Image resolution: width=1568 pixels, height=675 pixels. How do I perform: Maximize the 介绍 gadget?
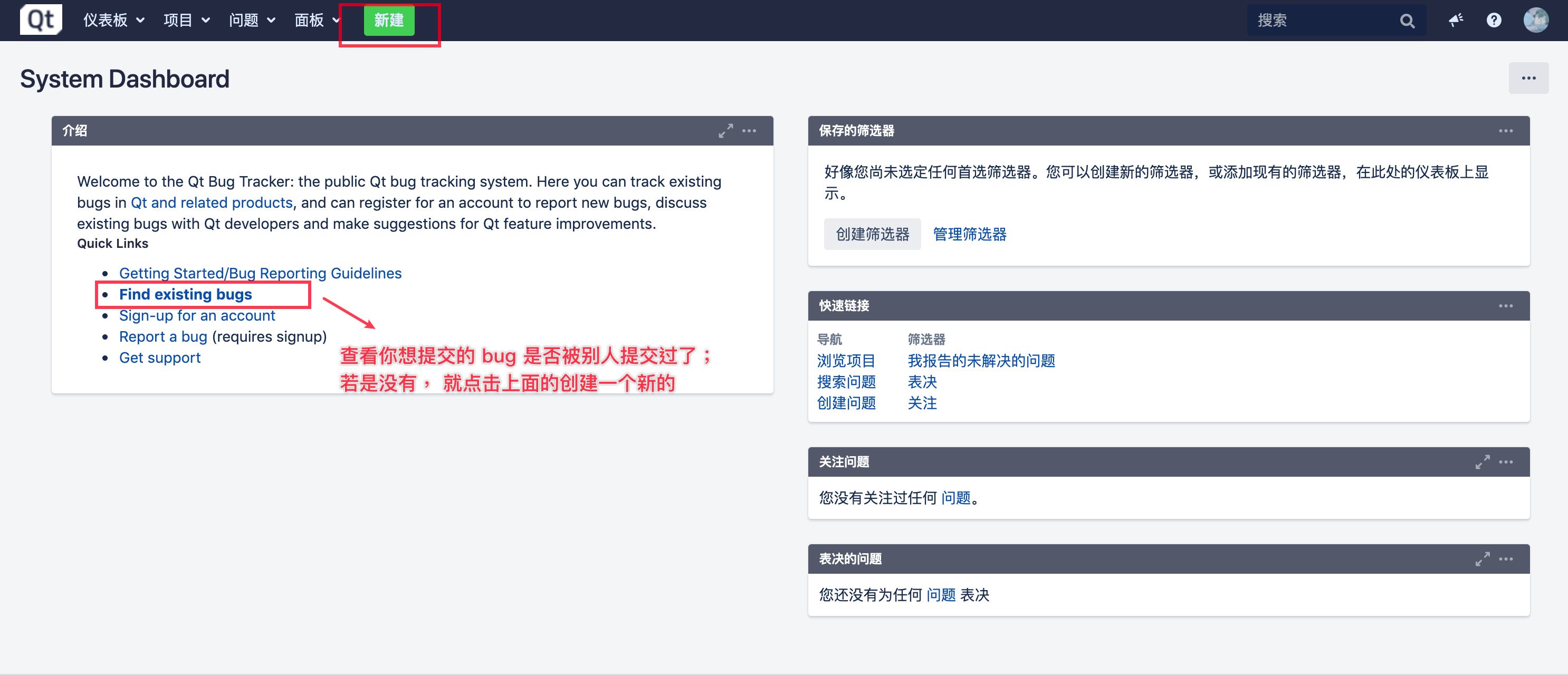point(725,131)
